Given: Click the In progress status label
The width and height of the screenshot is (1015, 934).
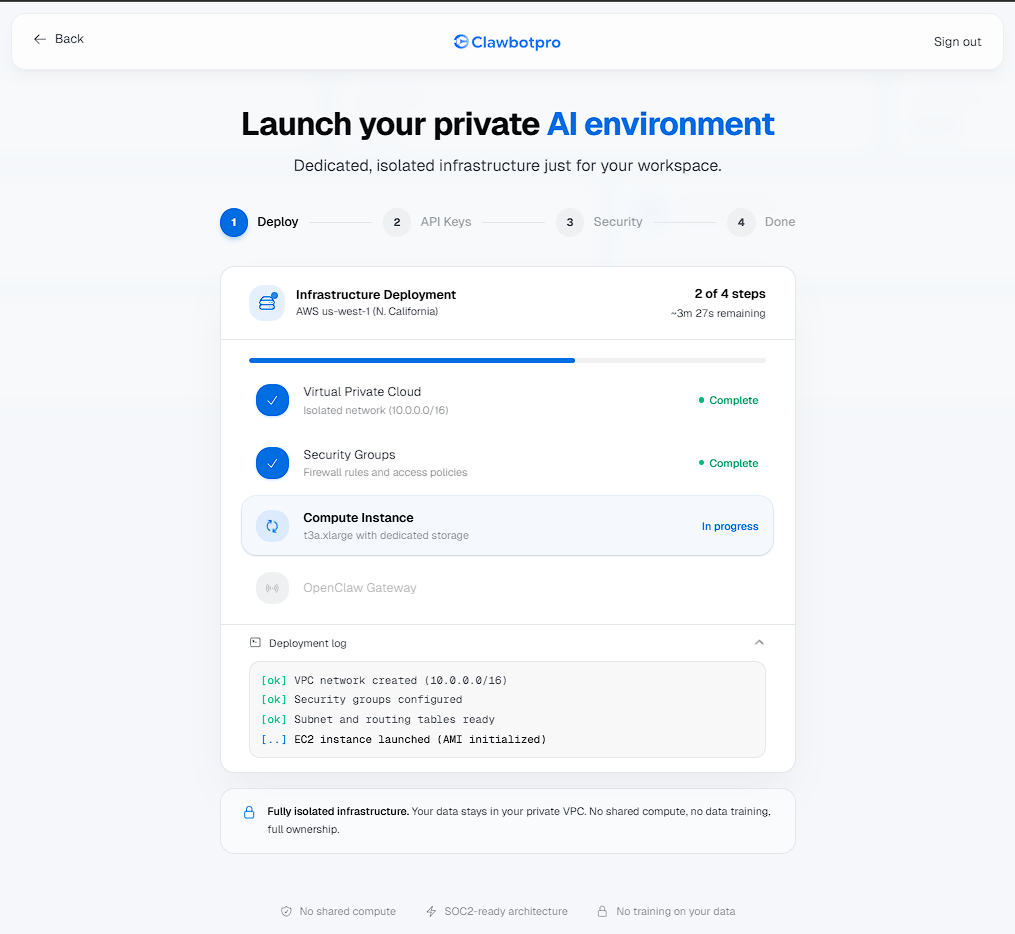Looking at the screenshot, I should point(729,526).
